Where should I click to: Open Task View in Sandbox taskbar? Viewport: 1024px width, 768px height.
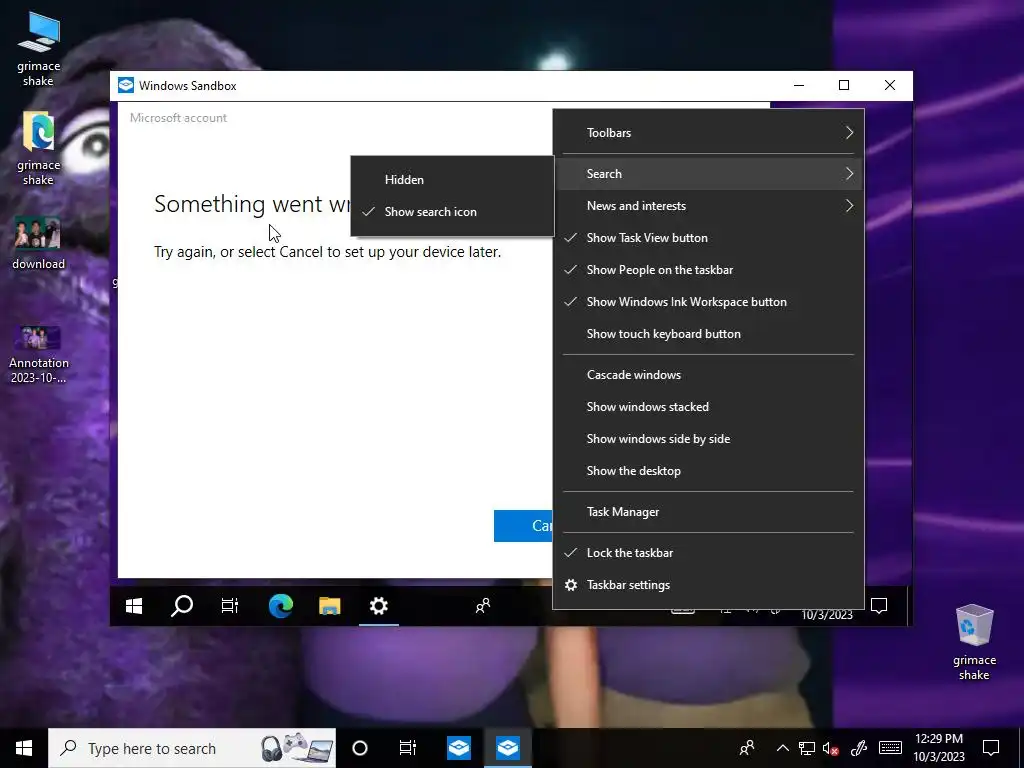[x=230, y=606]
